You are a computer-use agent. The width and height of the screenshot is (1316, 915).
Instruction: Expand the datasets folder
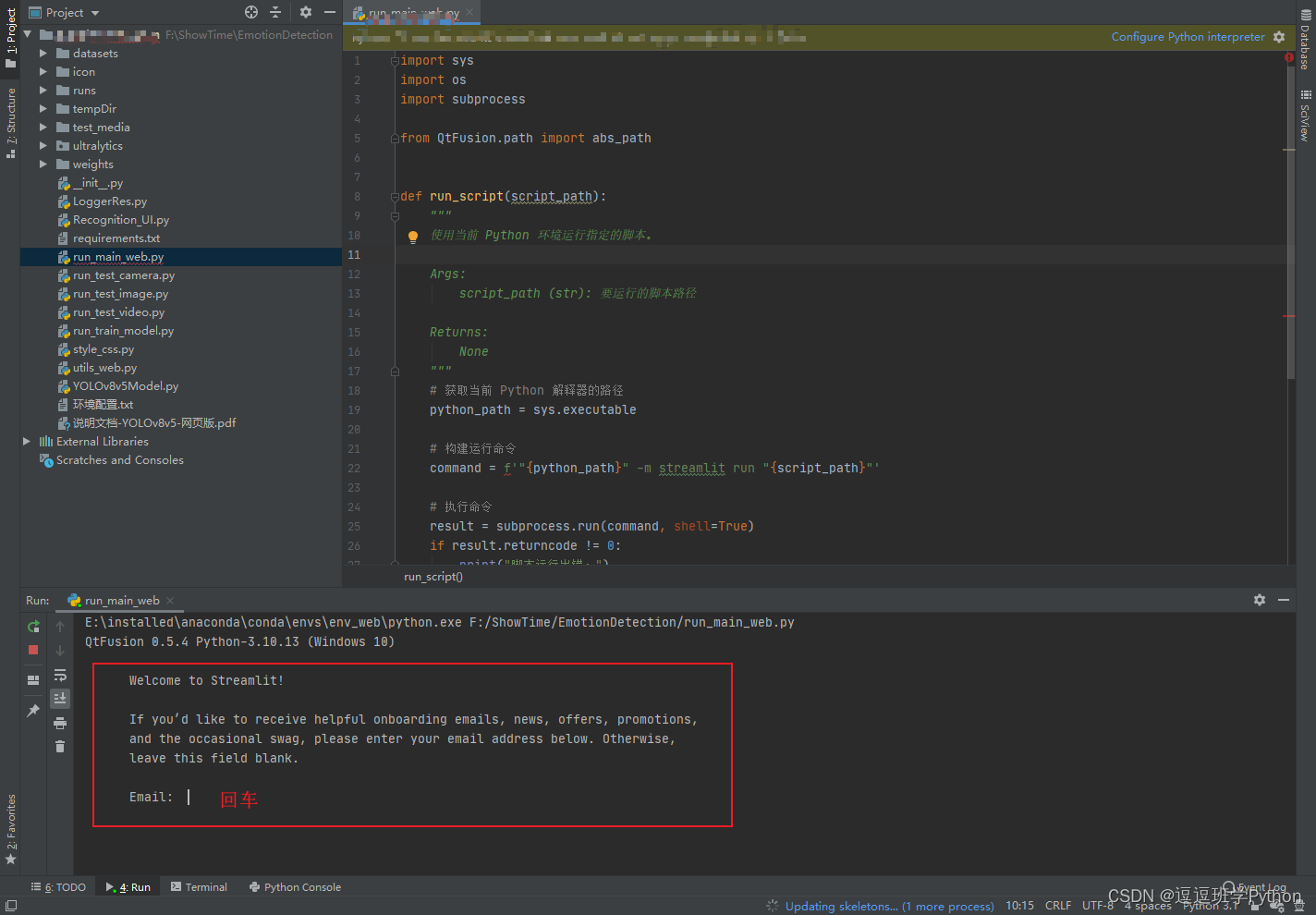pos(43,54)
